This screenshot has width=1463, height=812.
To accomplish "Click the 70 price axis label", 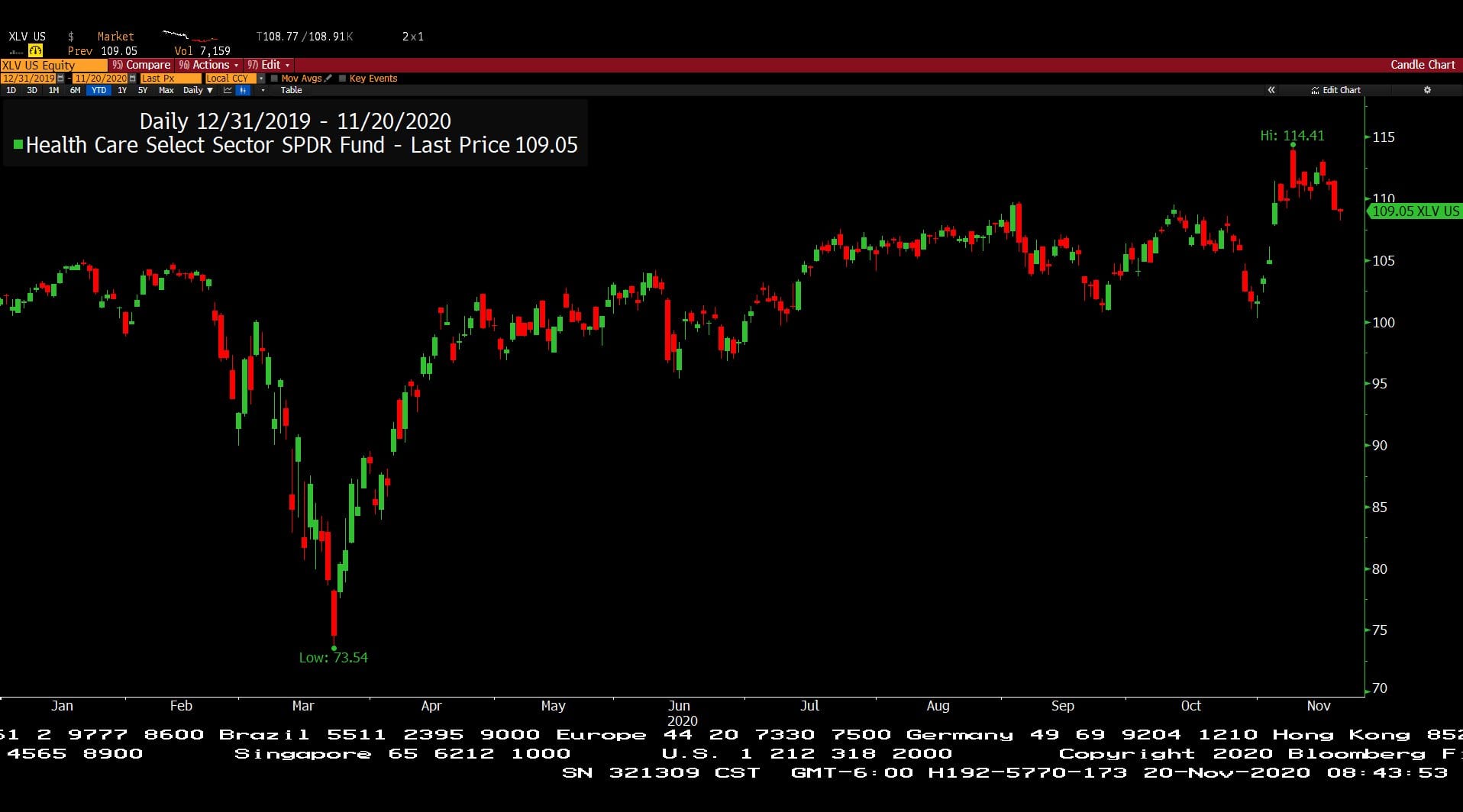I will coord(1379,688).
